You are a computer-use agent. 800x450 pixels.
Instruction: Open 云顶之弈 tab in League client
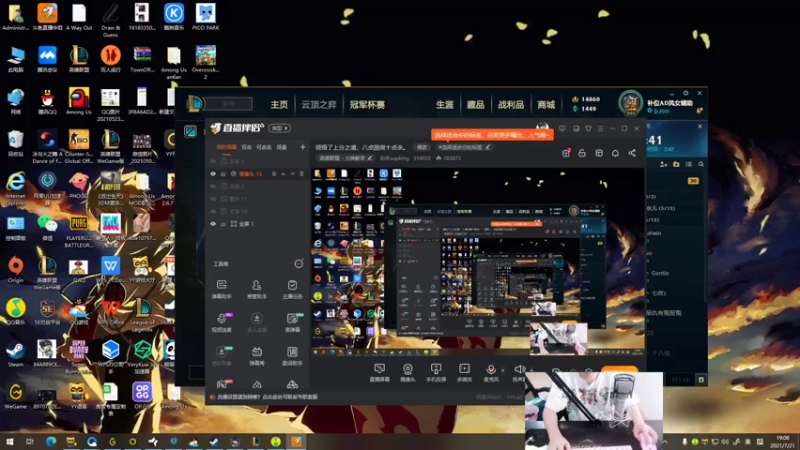click(x=319, y=105)
